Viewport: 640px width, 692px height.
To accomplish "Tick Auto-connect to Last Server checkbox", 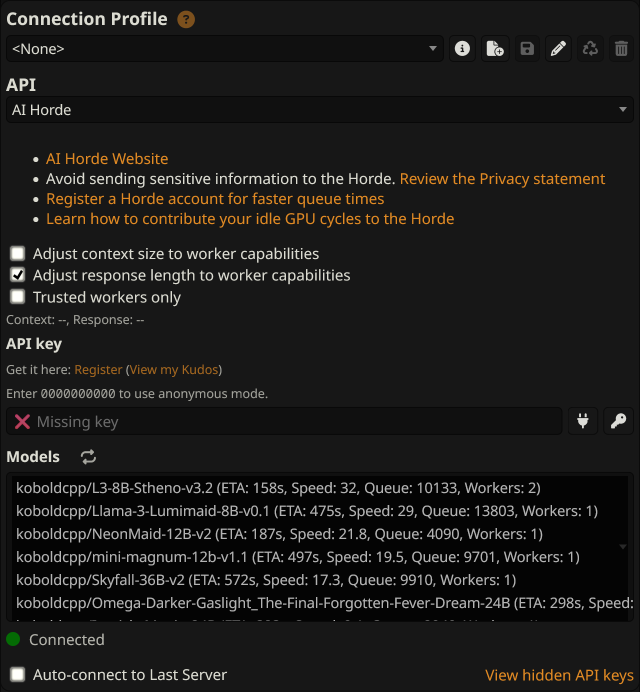I will click(18, 674).
